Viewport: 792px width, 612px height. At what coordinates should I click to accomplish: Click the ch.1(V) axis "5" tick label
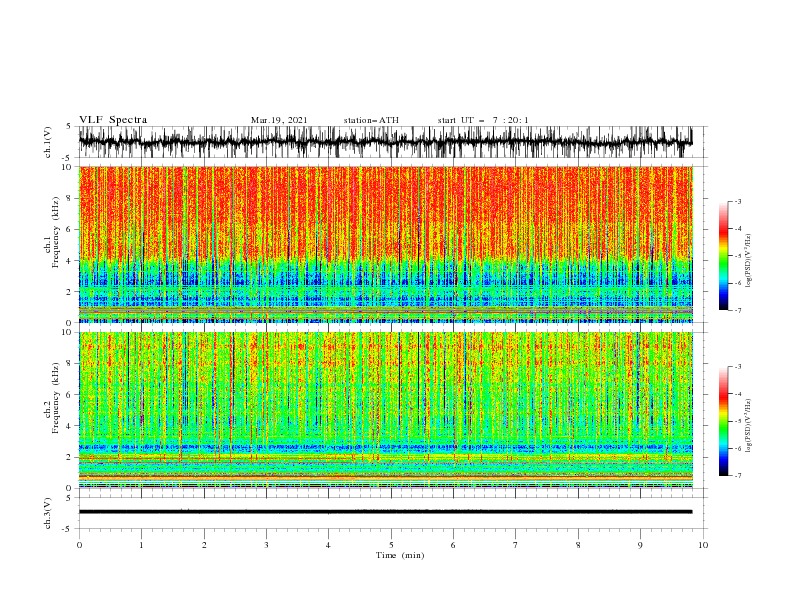pyautogui.click(x=69, y=126)
